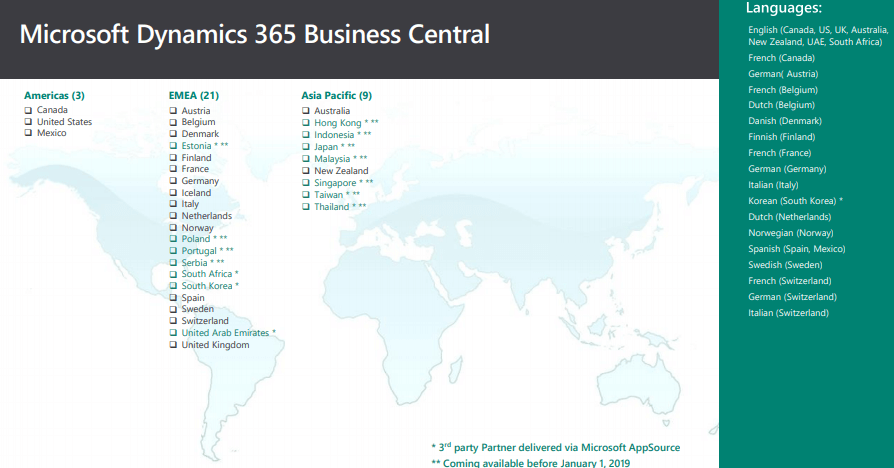This screenshot has width=894, height=468.
Task: Click the 'Spanish (Spain, Mexico)' language
Action: tap(797, 249)
